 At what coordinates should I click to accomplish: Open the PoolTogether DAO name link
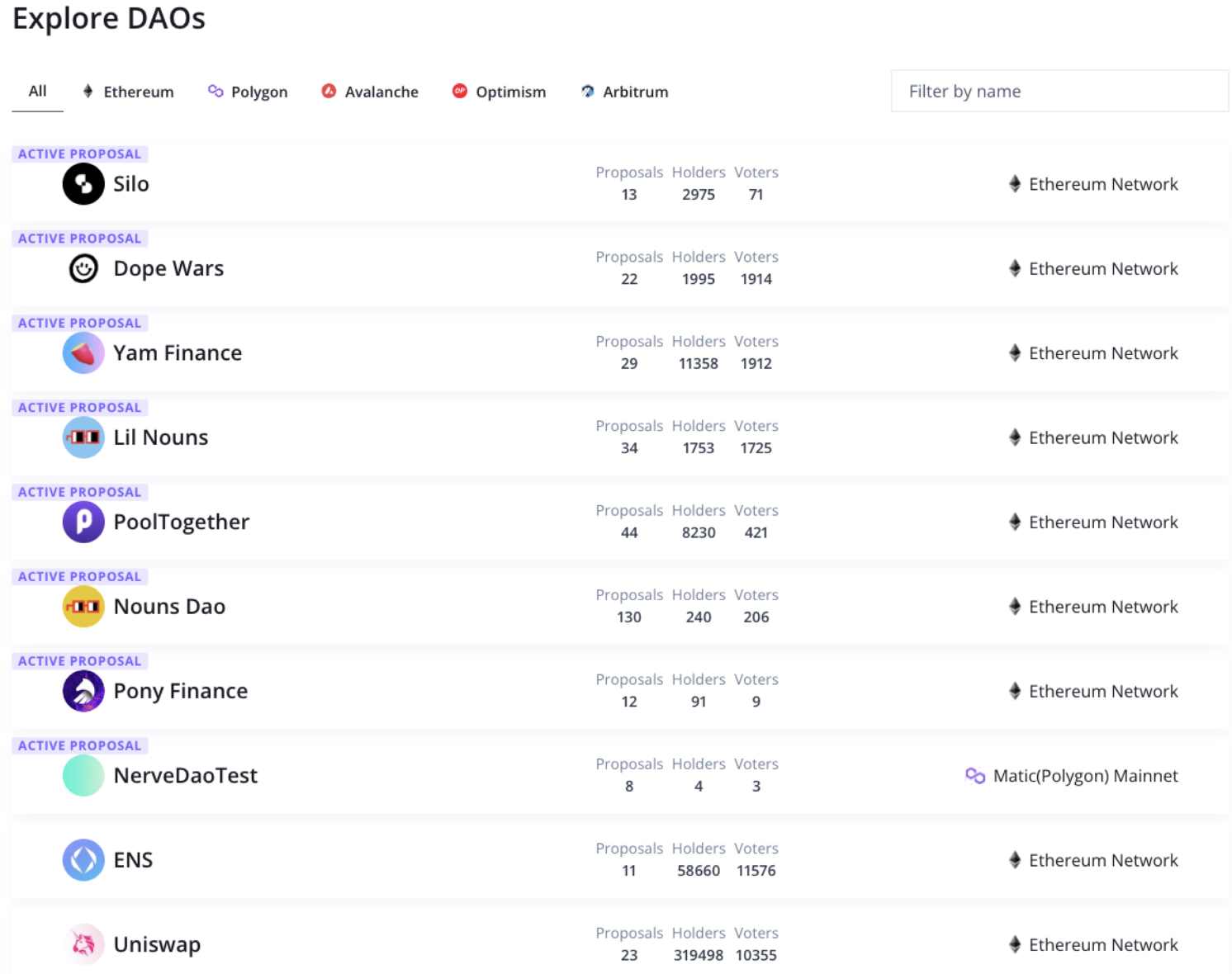coord(181,522)
